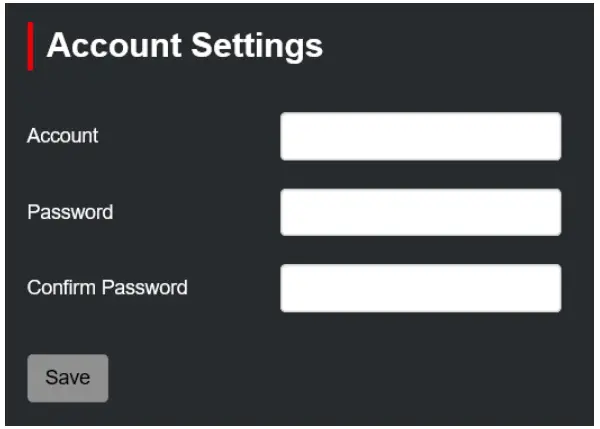Image resolution: width=600 pixels, height=429 pixels.
Task: Activate the field next to Password label
Action: pyautogui.click(x=420, y=212)
